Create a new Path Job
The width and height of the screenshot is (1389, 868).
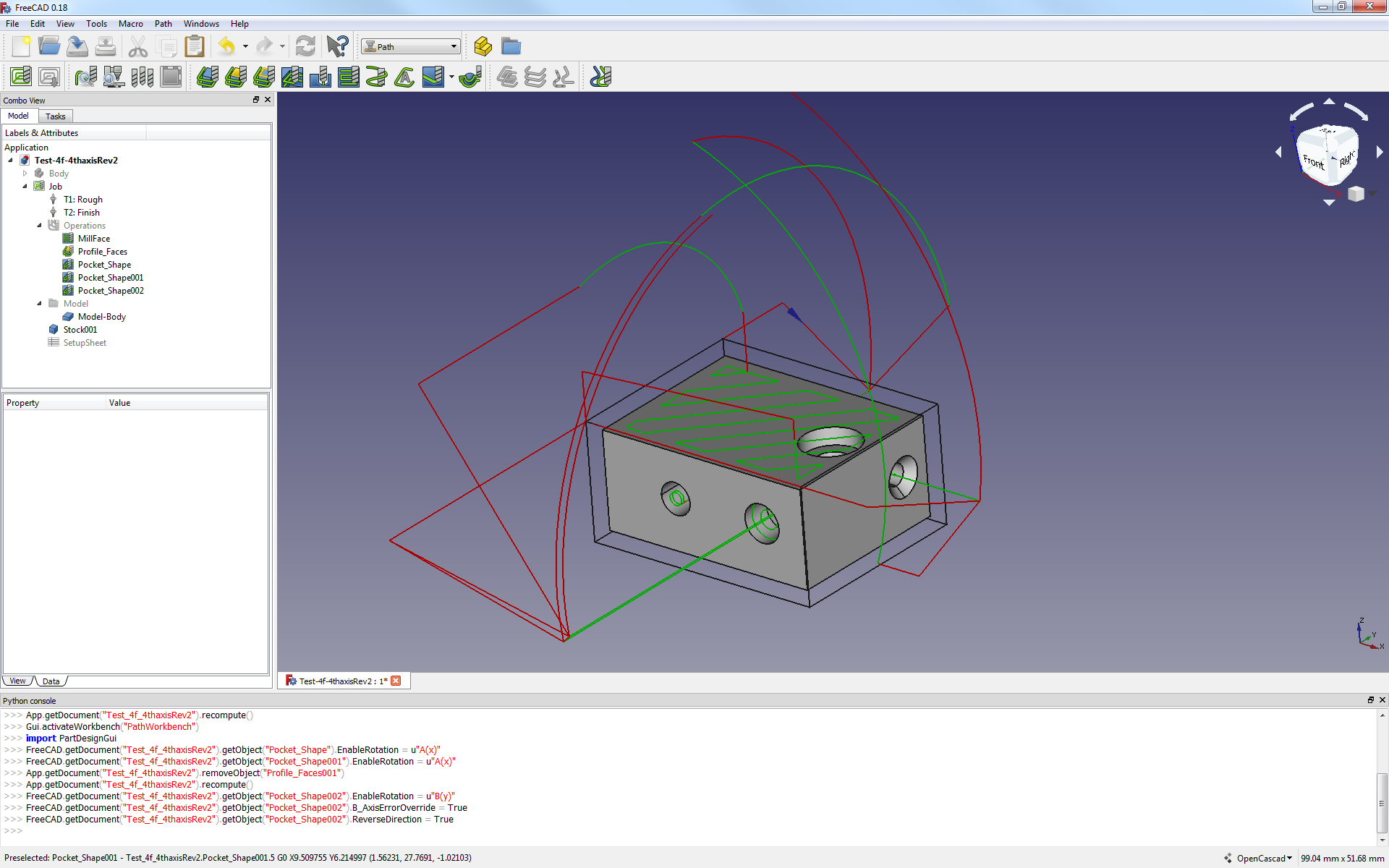tap(21, 77)
